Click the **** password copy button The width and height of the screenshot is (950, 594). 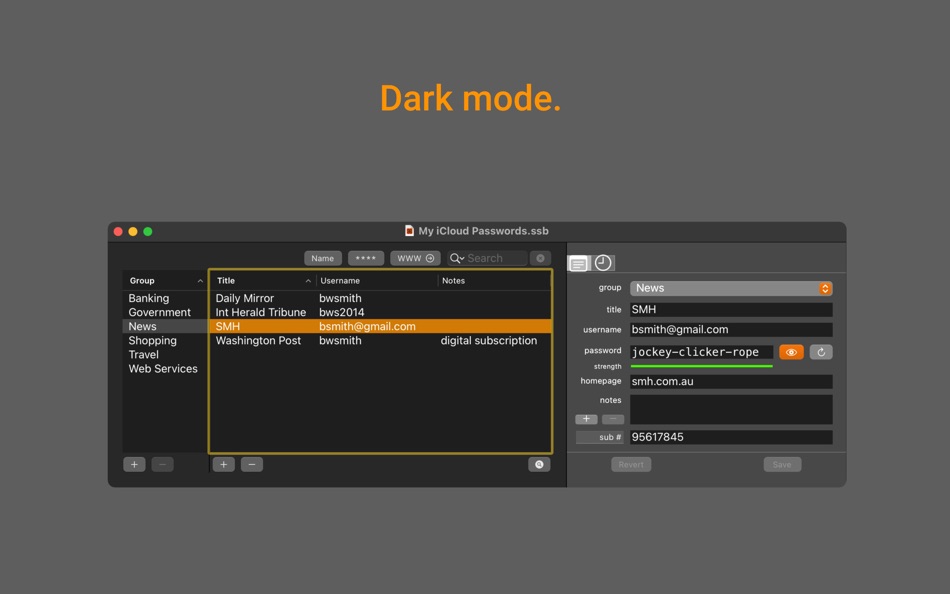[x=365, y=258]
